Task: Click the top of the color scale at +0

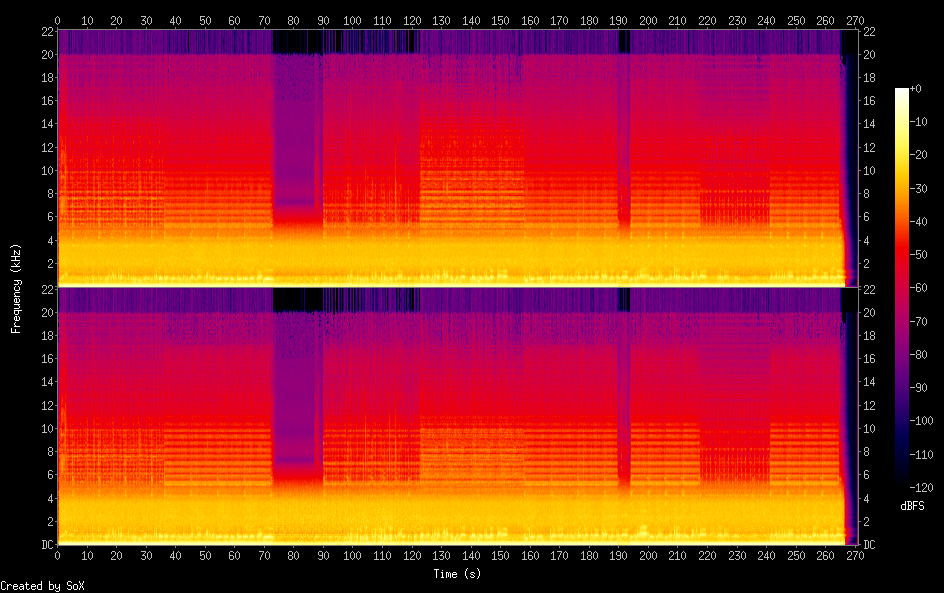Action: click(903, 90)
